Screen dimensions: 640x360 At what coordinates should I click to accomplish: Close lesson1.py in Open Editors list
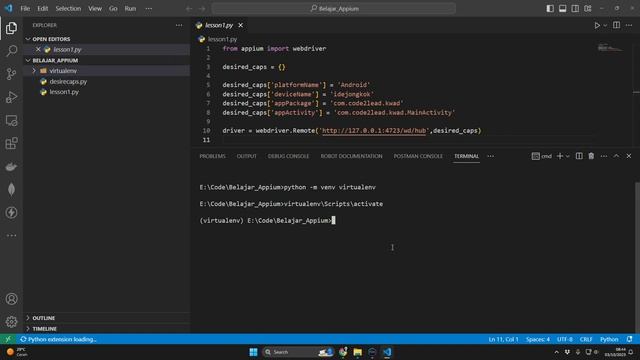pos(38,49)
